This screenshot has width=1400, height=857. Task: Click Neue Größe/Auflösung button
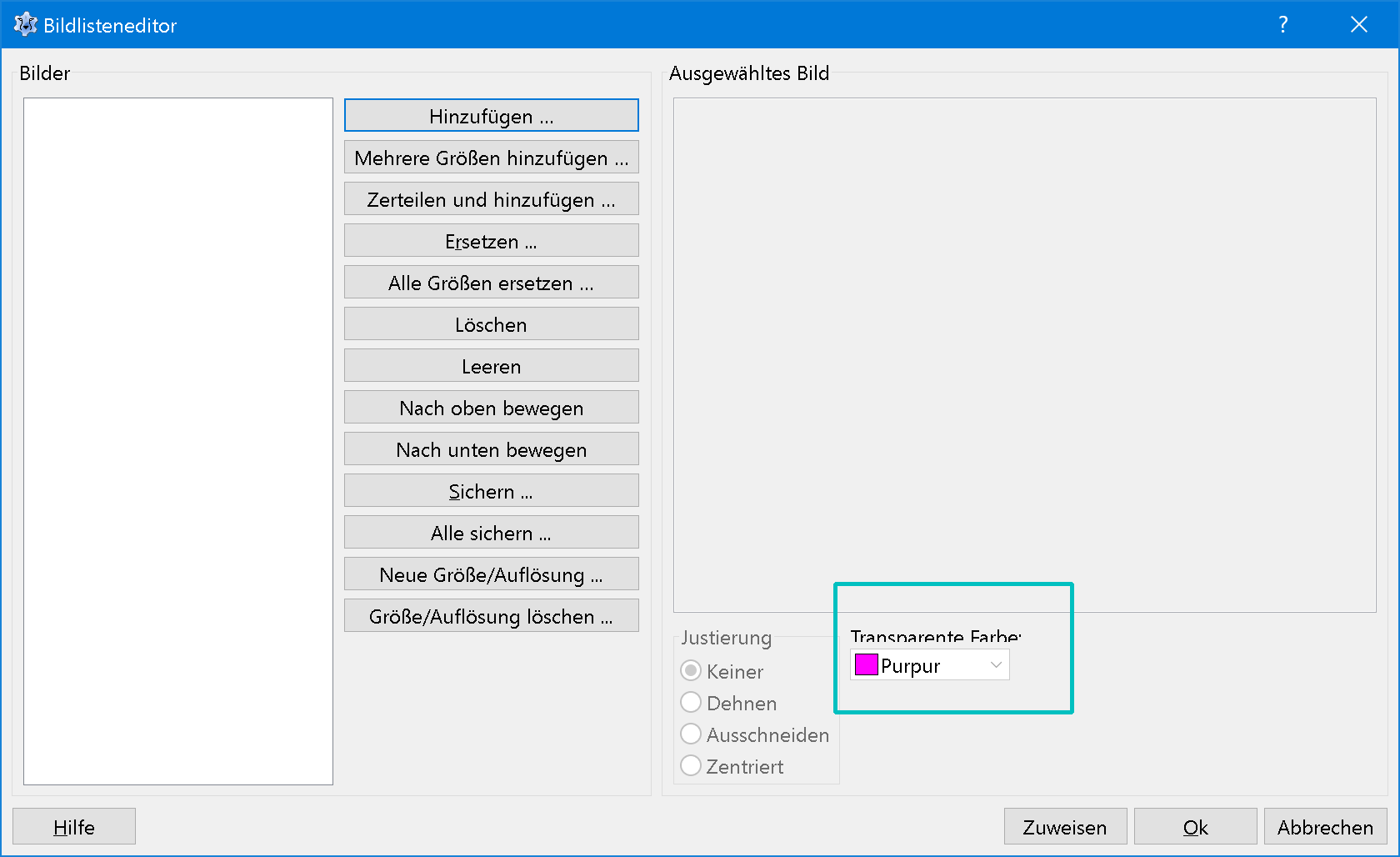click(x=491, y=574)
